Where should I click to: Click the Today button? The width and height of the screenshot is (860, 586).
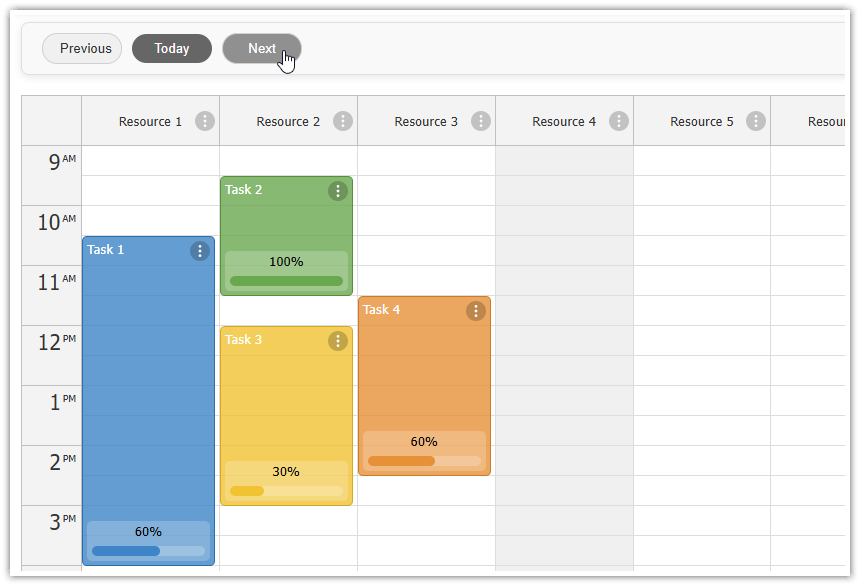171,48
